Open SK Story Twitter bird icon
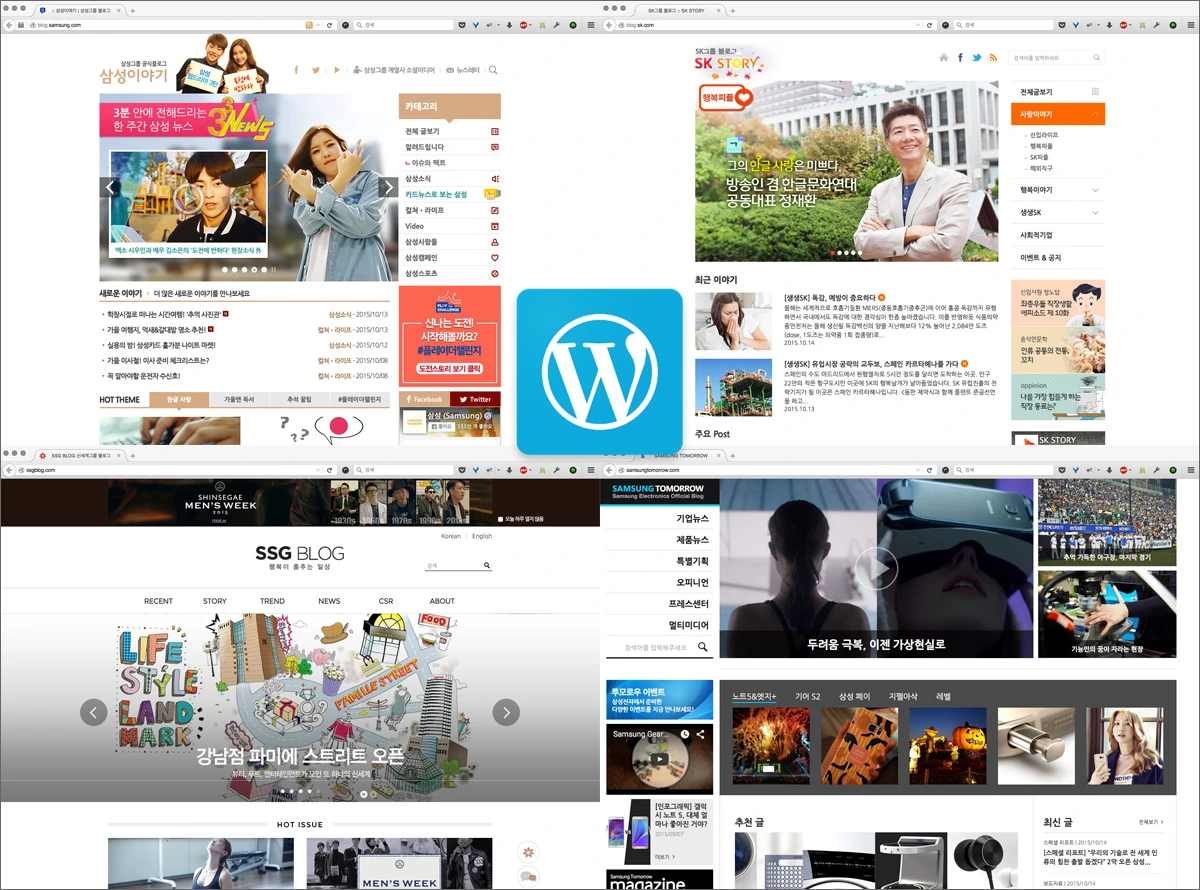 point(977,58)
